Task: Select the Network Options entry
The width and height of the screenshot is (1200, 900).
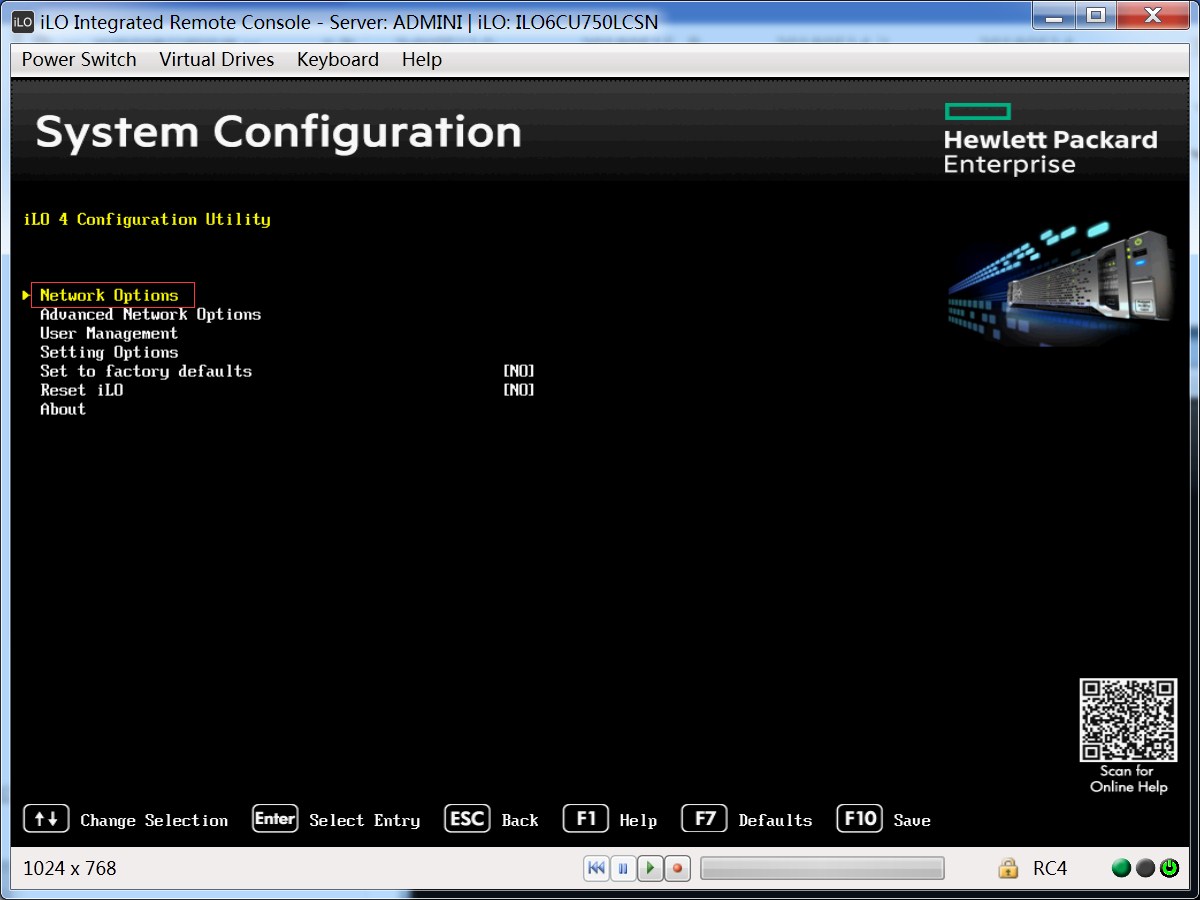Action: (109, 295)
